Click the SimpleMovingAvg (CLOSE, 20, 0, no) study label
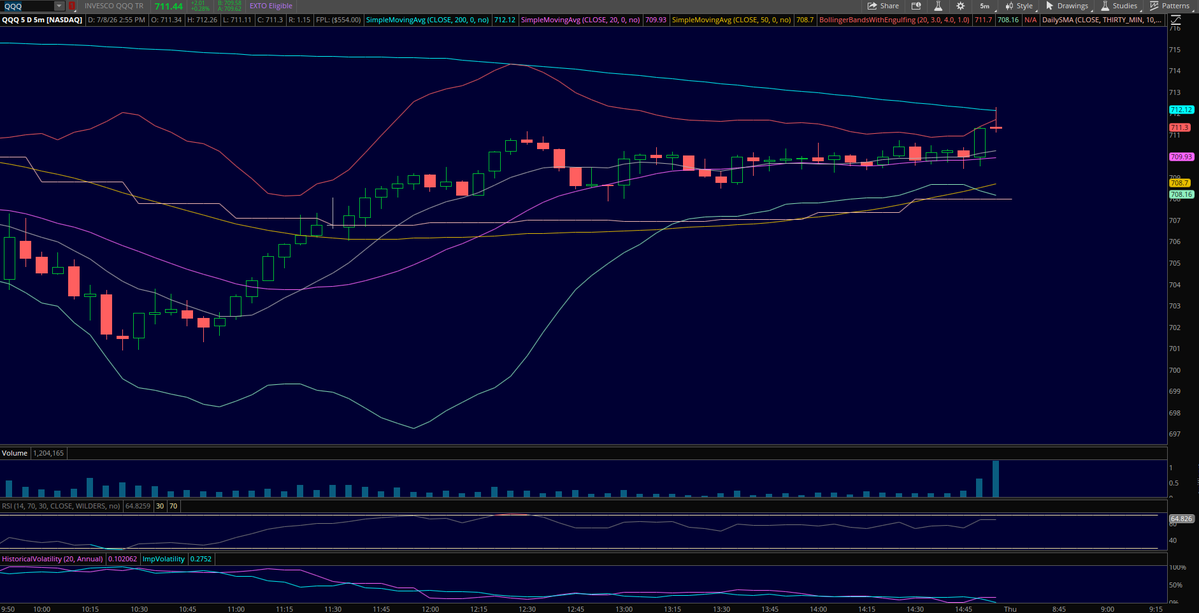Image resolution: width=1199 pixels, height=613 pixels. tap(581, 18)
